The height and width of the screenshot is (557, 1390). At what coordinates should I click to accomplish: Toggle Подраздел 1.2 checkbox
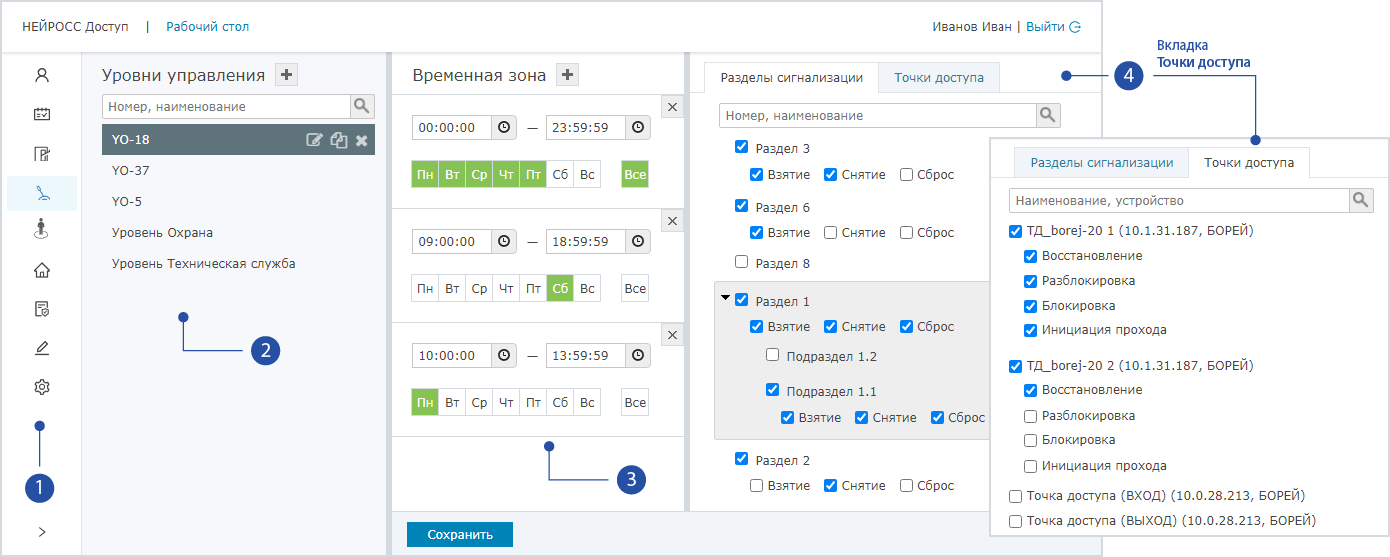click(772, 355)
